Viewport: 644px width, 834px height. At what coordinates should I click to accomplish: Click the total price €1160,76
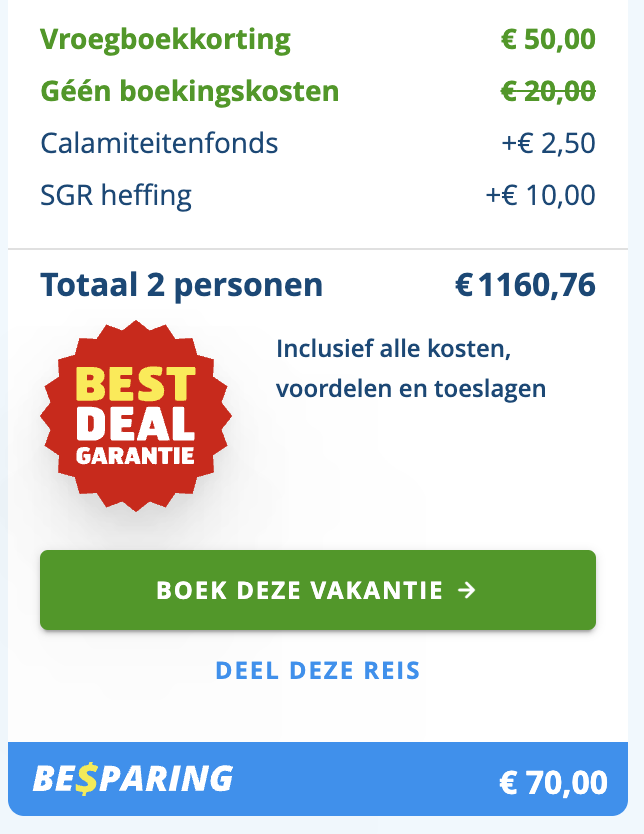click(525, 285)
